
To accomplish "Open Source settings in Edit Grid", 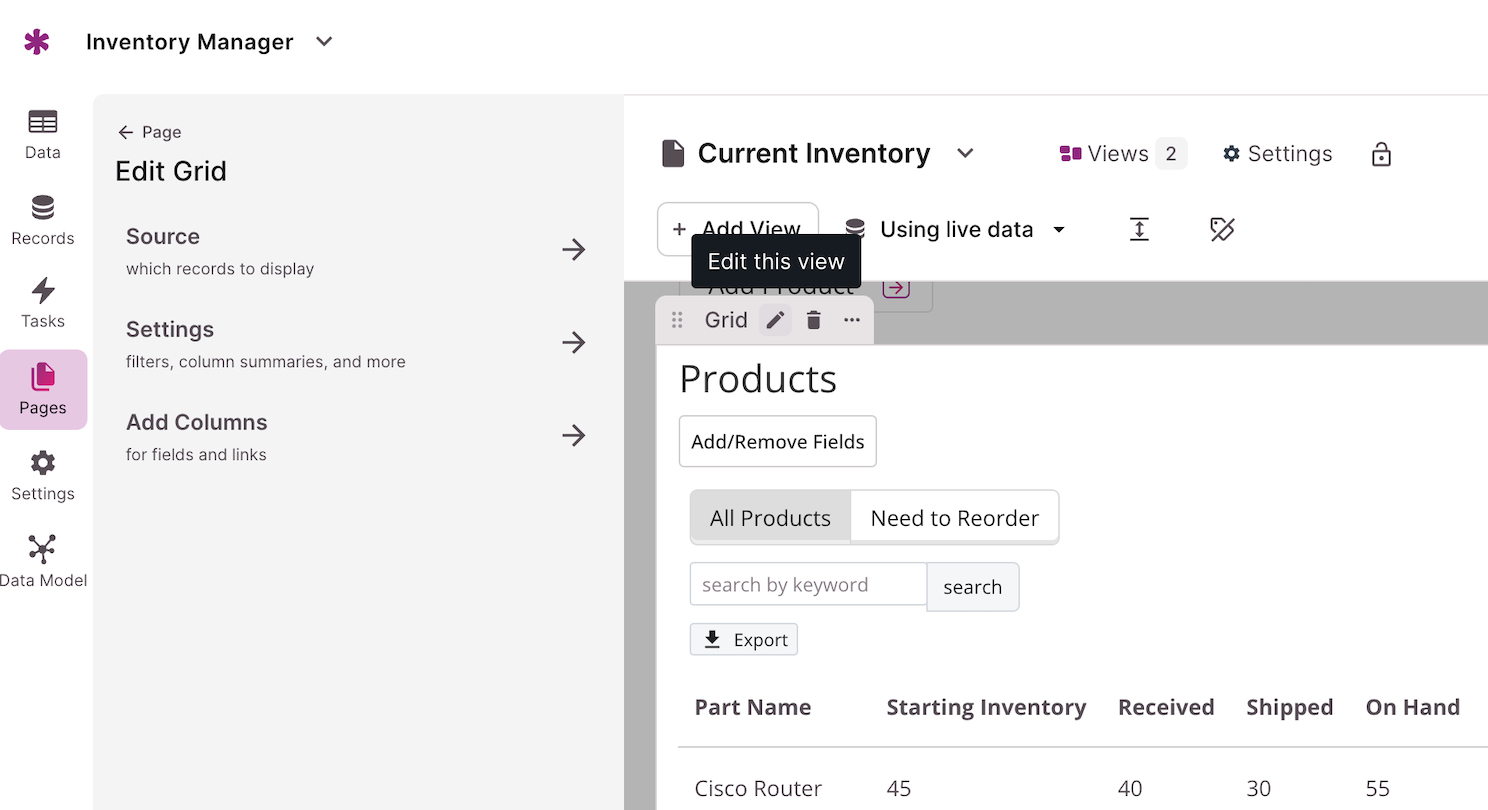I will pyautogui.click(x=355, y=249).
